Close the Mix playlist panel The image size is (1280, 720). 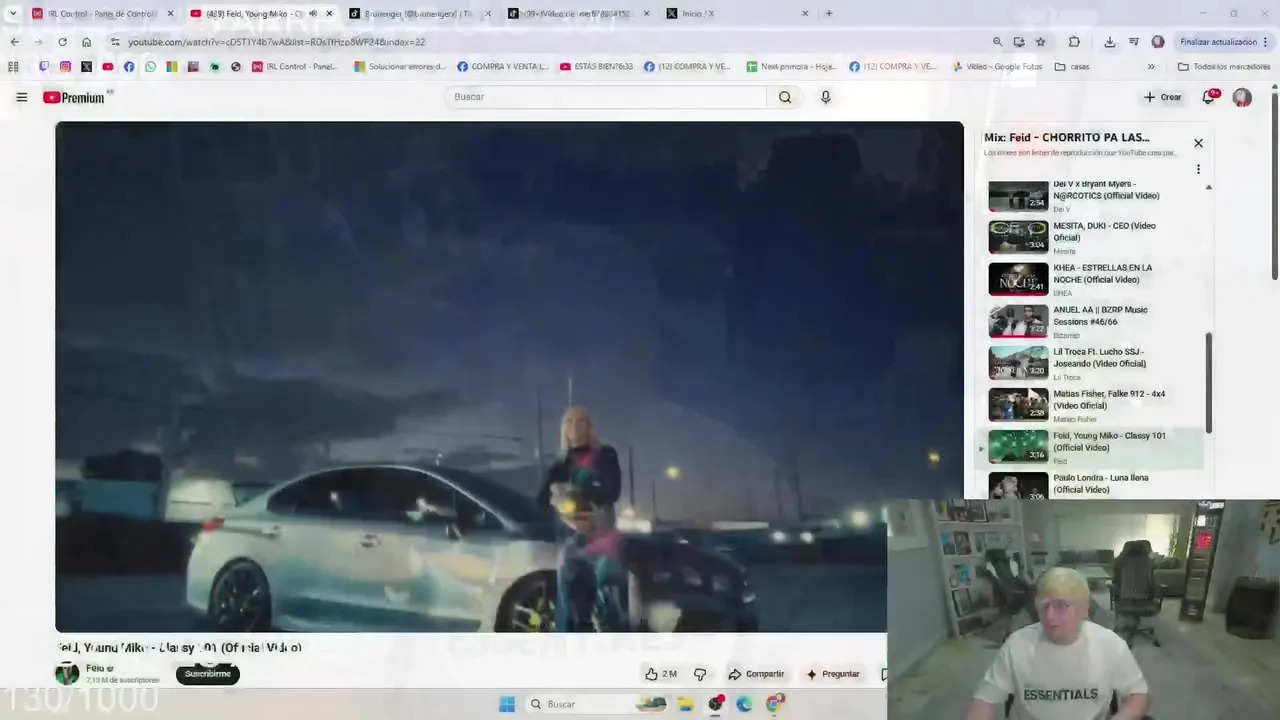pyautogui.click(x=1198, y=143)
